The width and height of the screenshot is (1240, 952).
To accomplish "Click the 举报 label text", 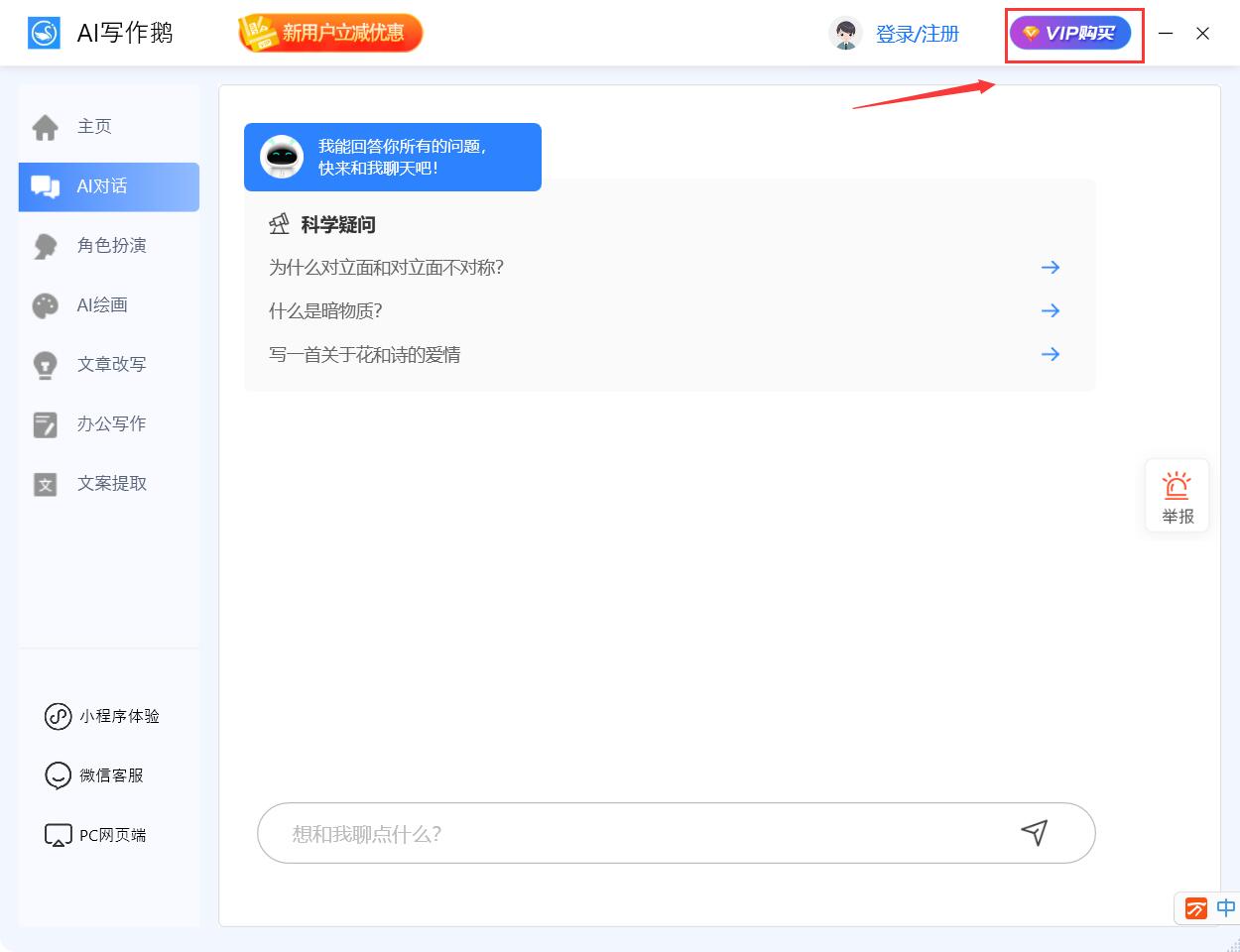I will [1178, 517].
